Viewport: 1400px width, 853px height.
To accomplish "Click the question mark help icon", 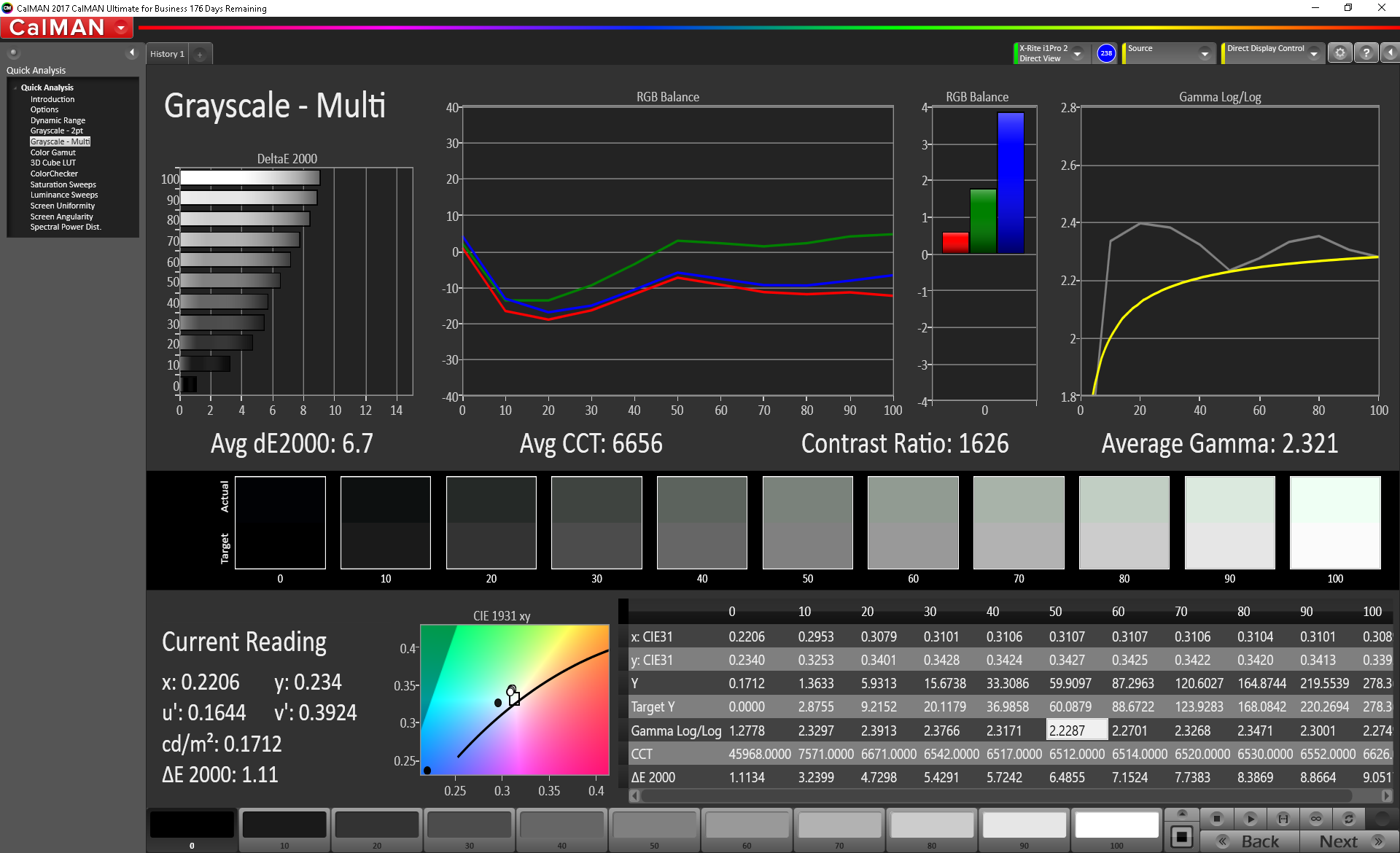I will (1366, 53).
